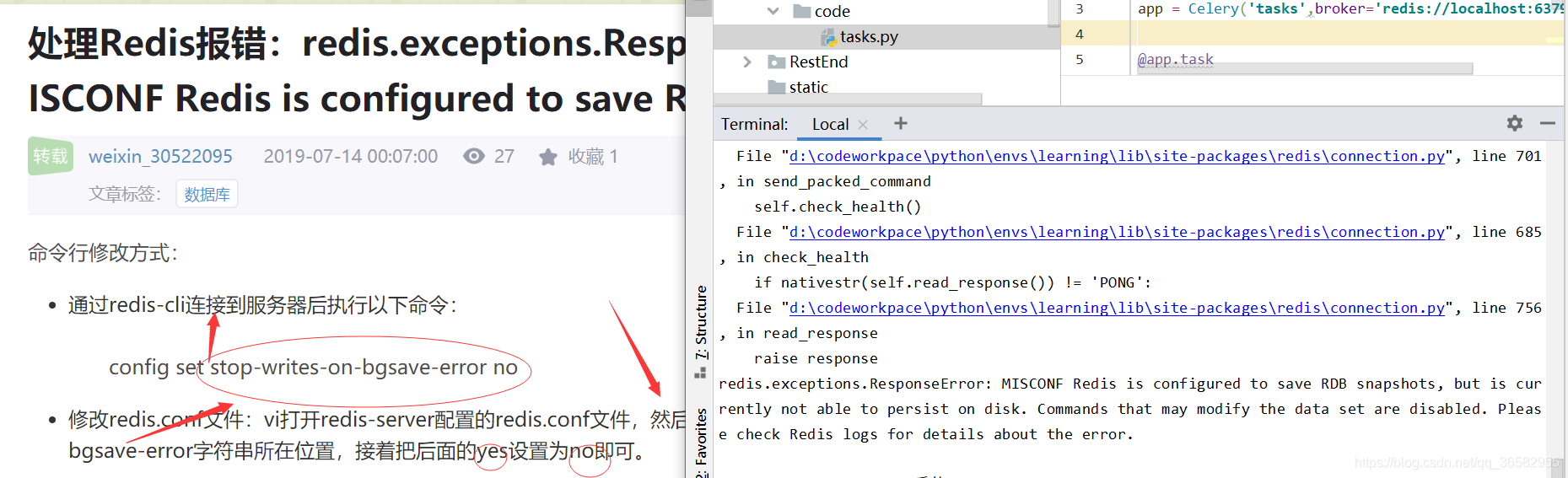Image resolution: width=1568 pixels, height=478 pixels.
Task: Open connection.py link at line 685
Action: click(x=1117, y=232)
